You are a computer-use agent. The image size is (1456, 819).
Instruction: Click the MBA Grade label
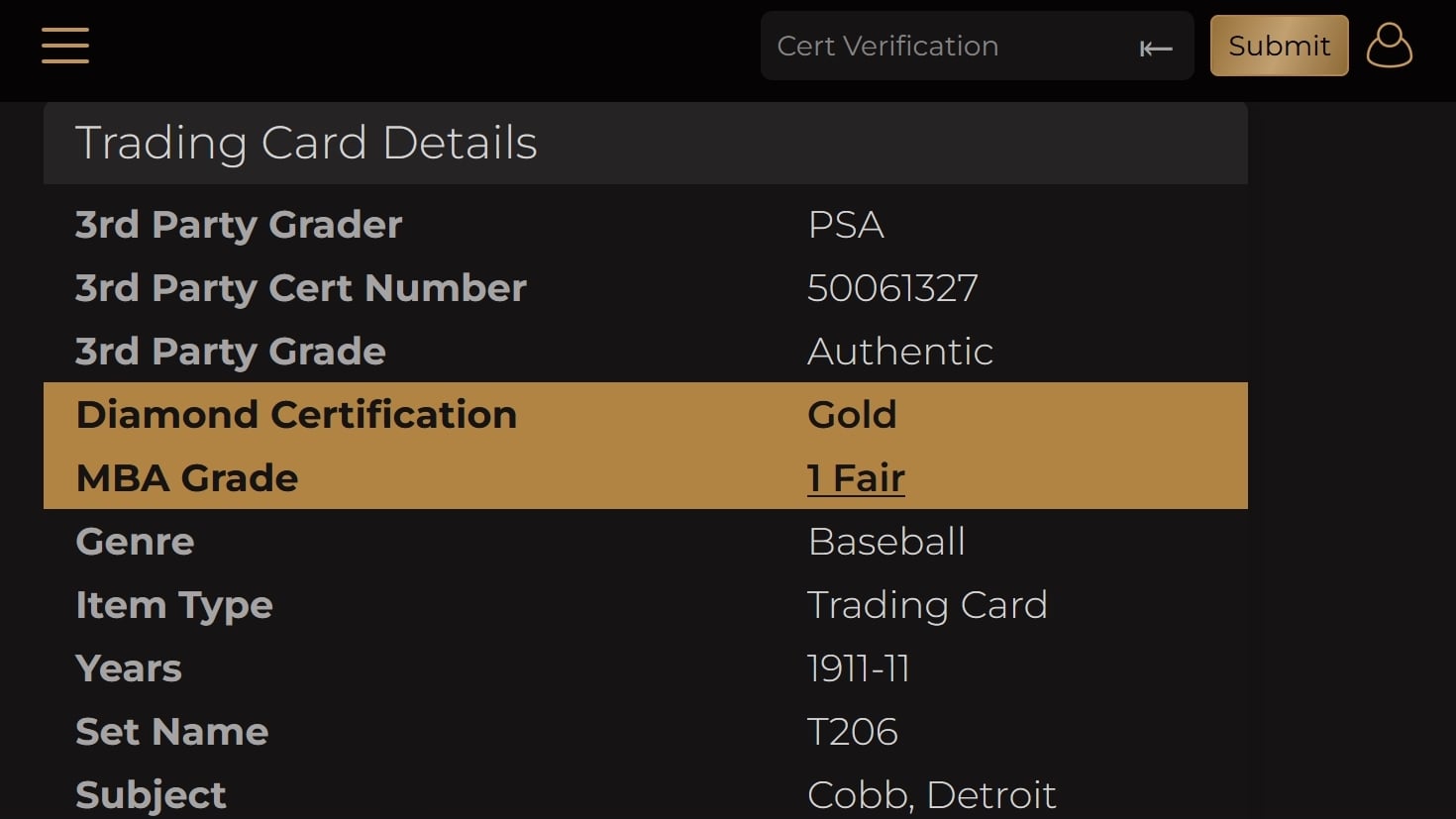click(x=187, y=478)
